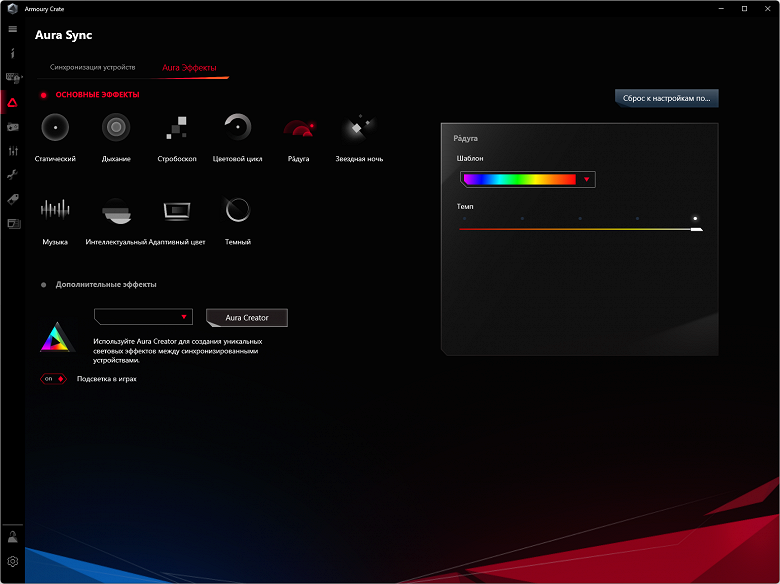
Task: Switch to Aura Эффекты tab
Action: (189, 68)
